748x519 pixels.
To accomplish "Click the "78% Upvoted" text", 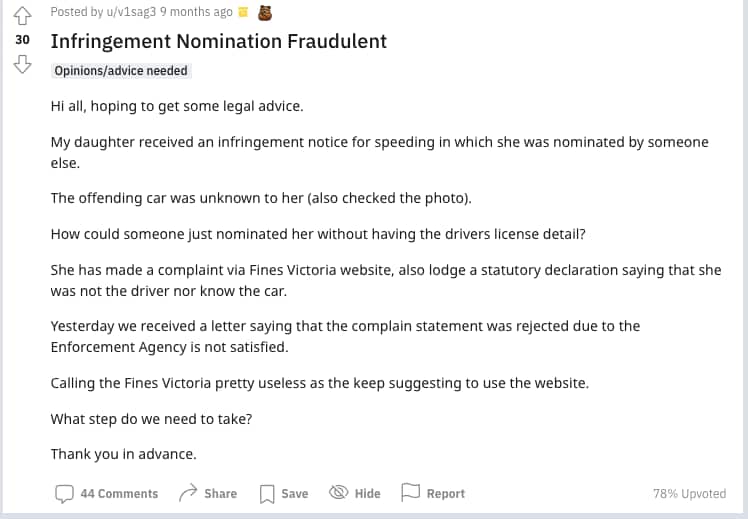I will pos(689,493).
